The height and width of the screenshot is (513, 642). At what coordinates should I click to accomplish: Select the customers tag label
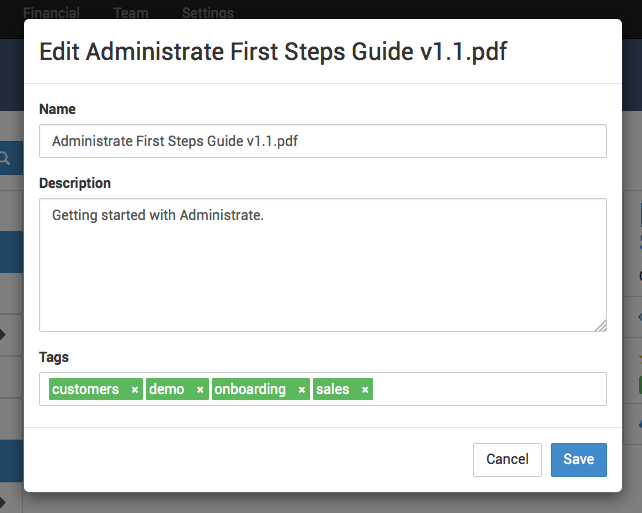pos(86,389)
